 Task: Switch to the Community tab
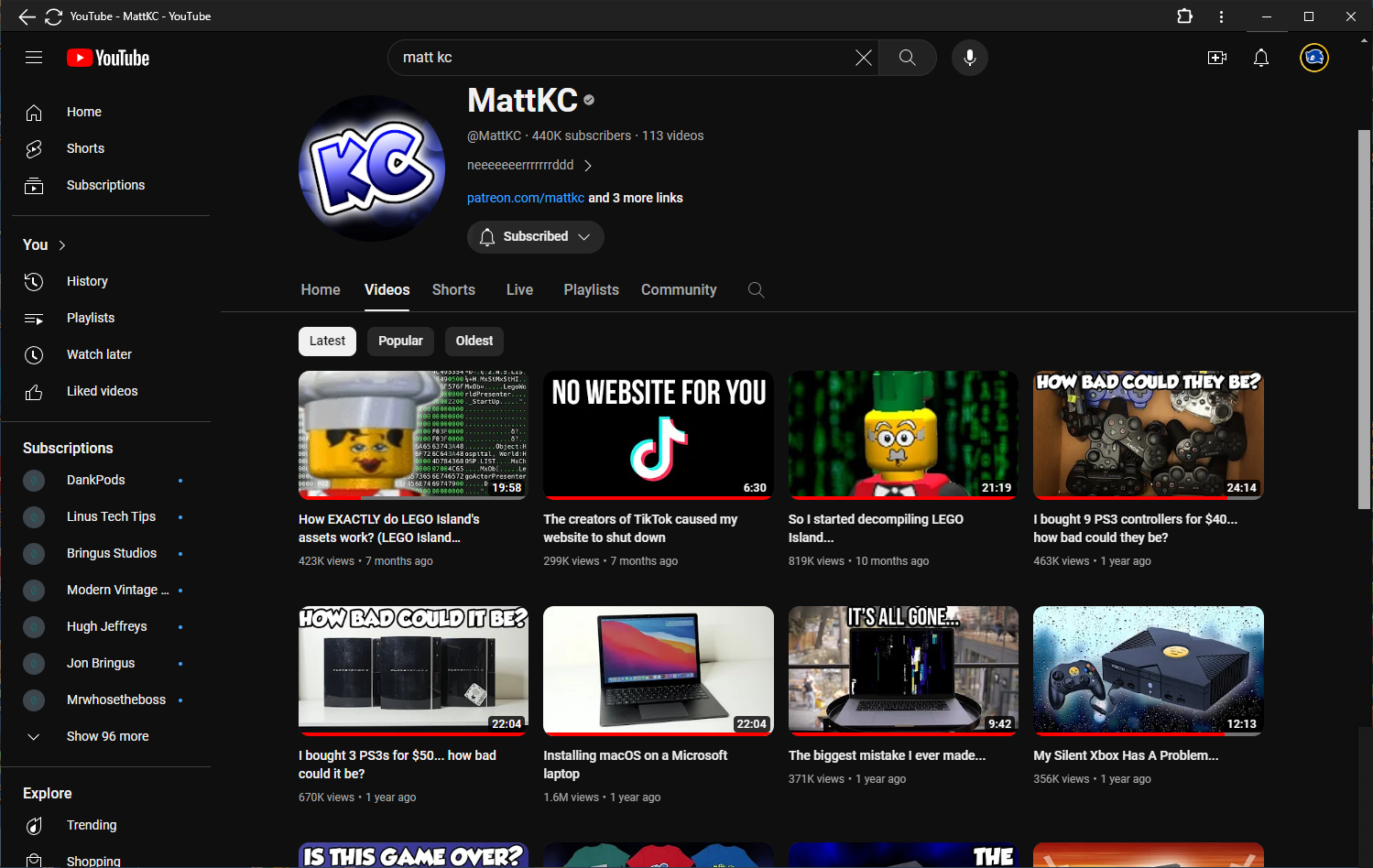pyautogui.click(x=678, y=290)
